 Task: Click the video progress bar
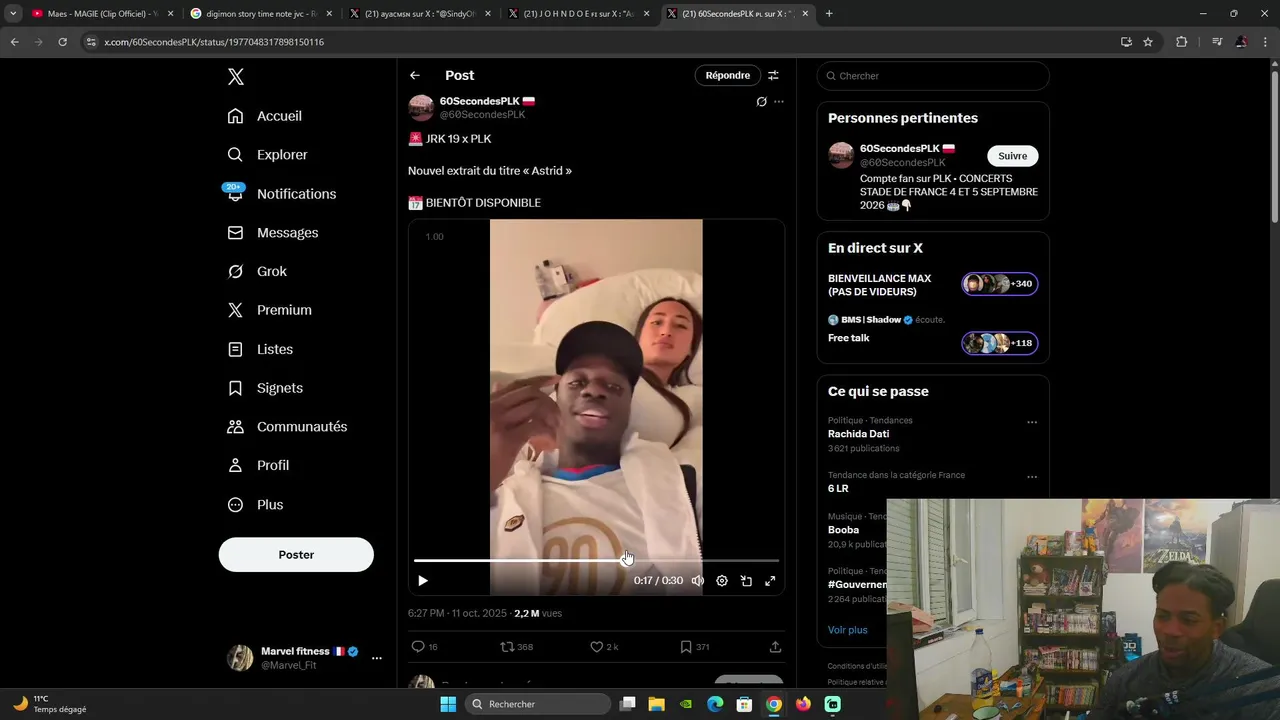(x=596, y=560)
